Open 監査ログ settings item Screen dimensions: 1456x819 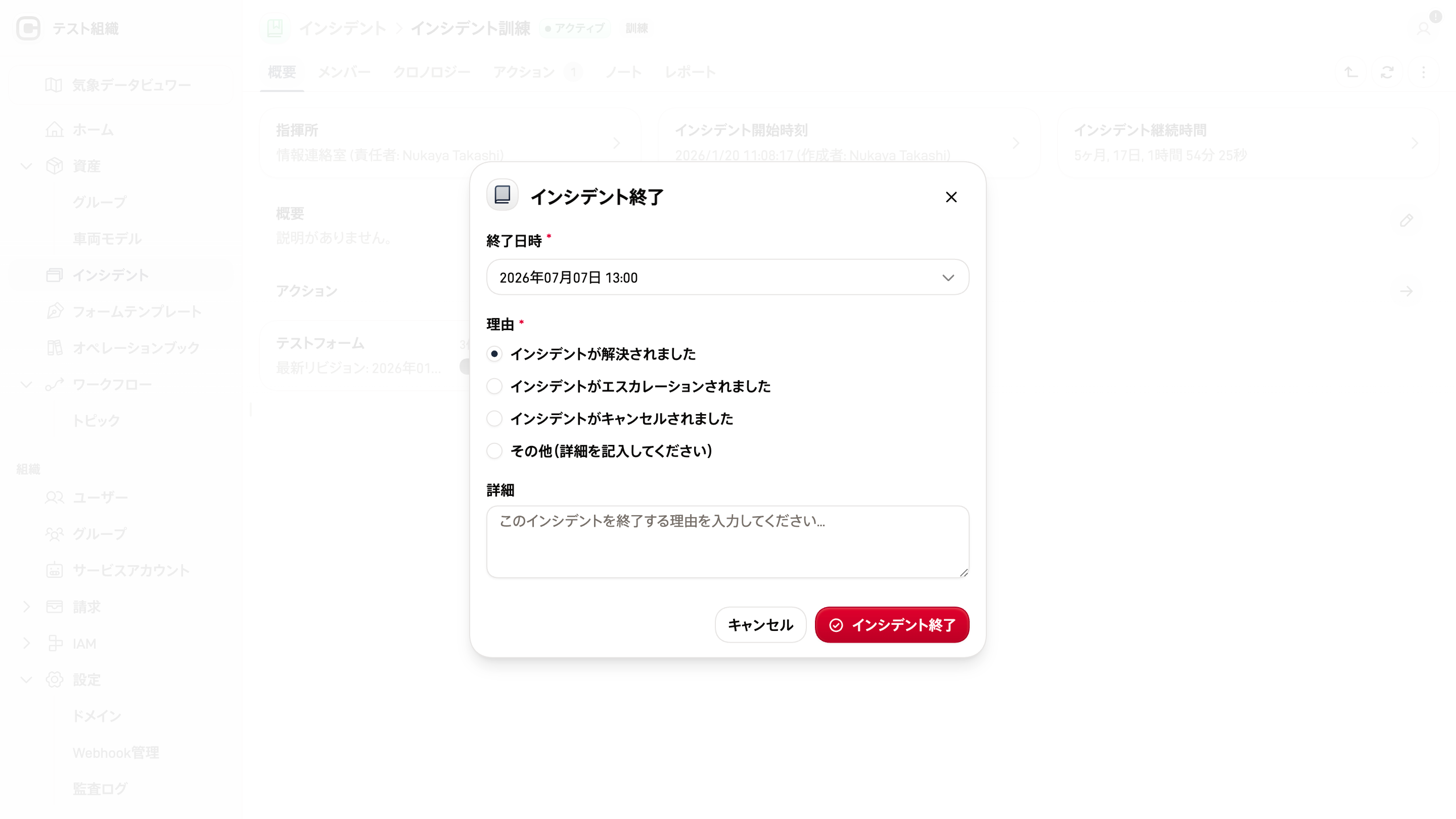[x=100, y=789]
